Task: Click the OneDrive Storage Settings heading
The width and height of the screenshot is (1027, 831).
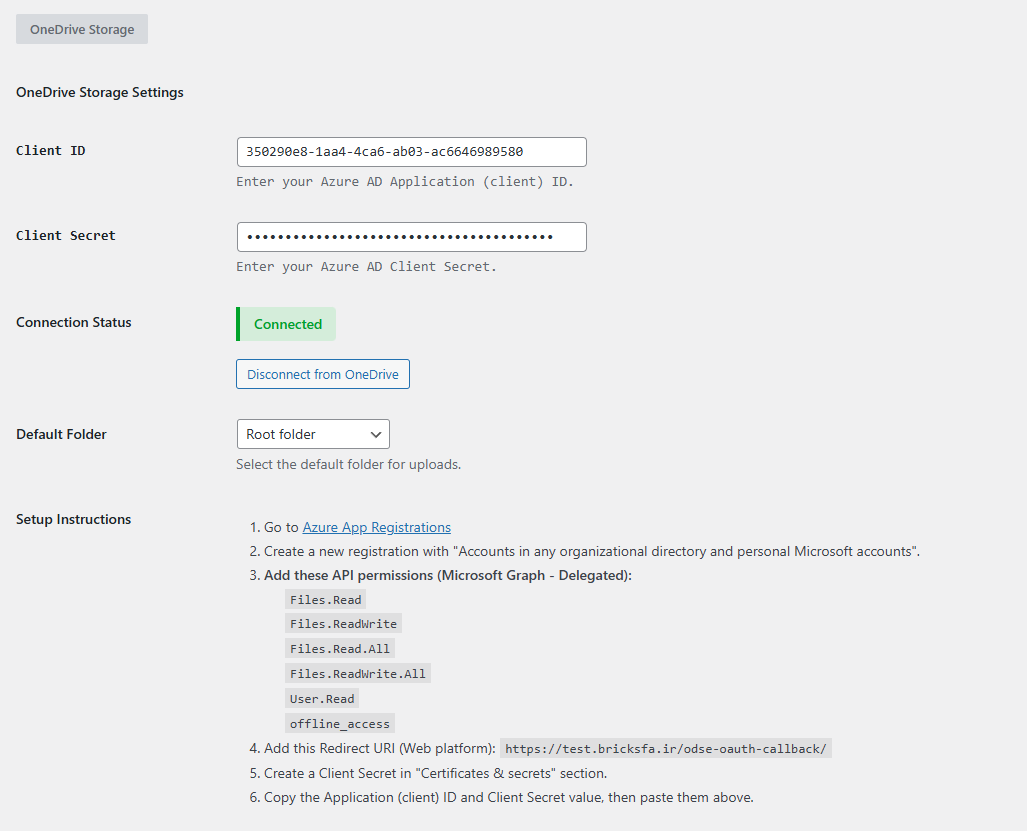Action: 99,92
